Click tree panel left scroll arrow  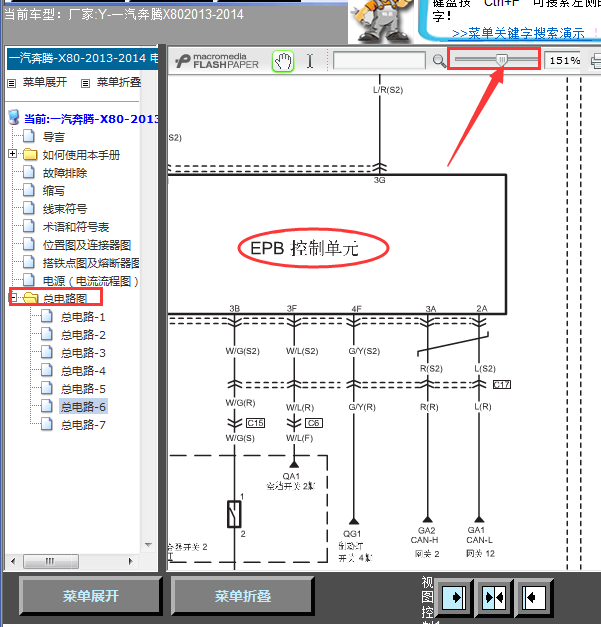(x=13, y=561)
